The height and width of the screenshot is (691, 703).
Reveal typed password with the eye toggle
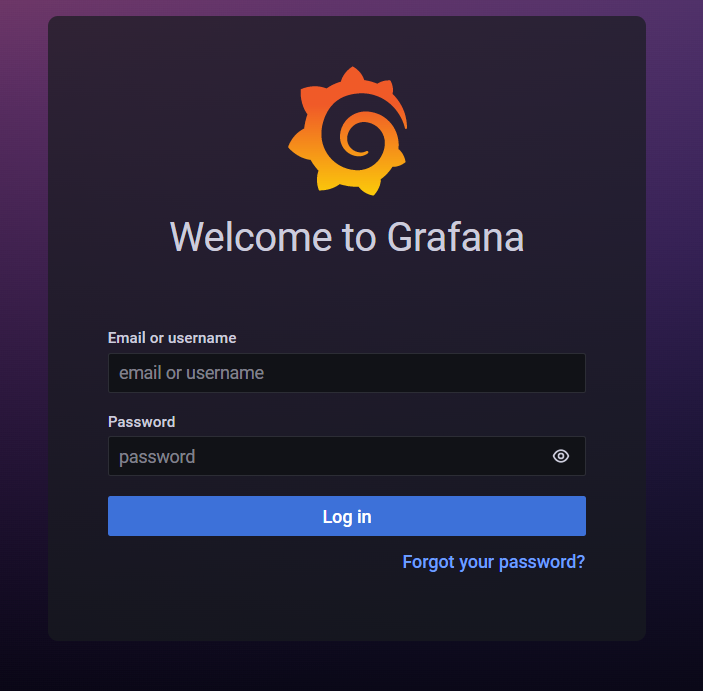[560, 456]
